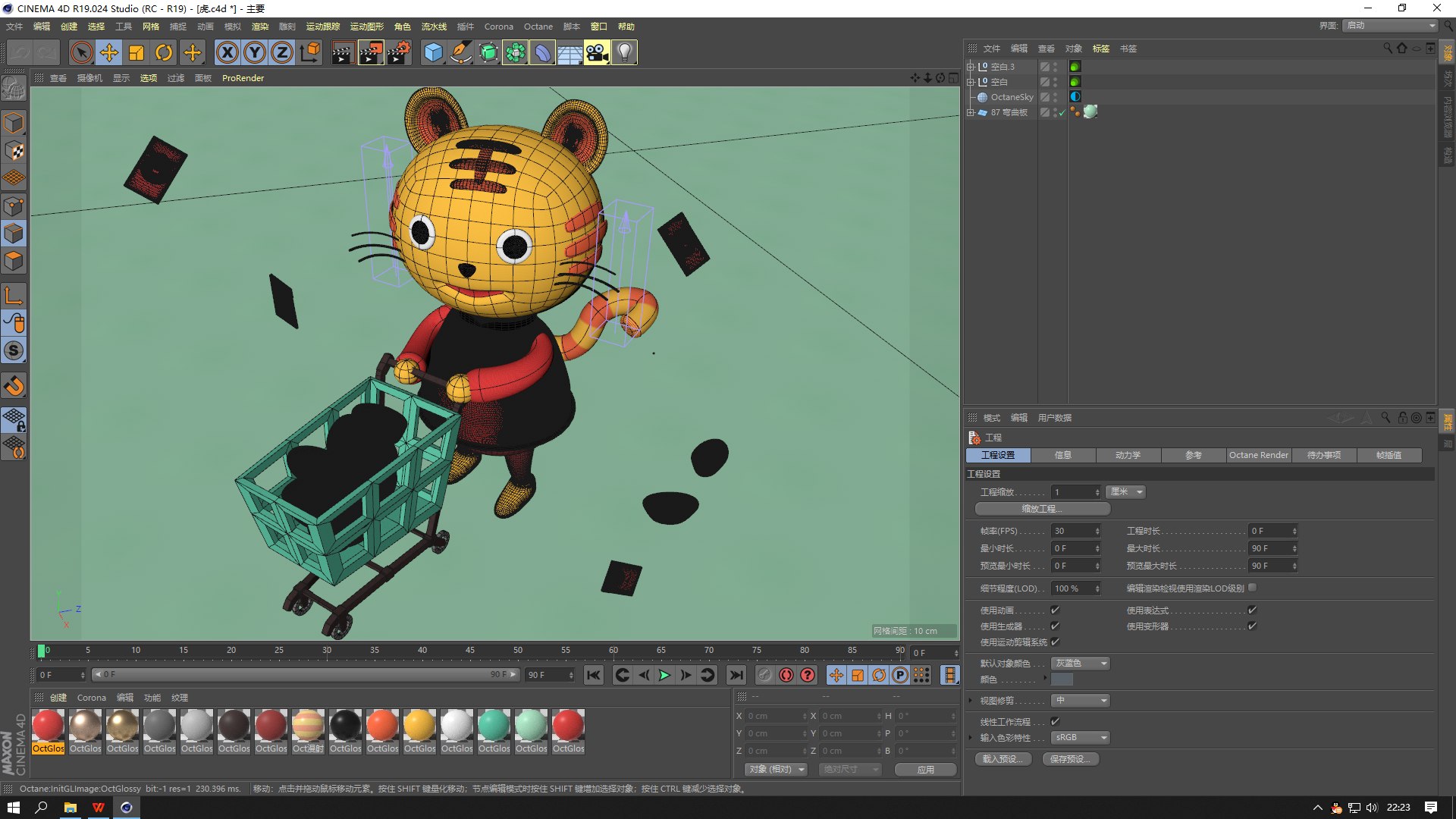Activate the Move tool

(x=108, y=52)
